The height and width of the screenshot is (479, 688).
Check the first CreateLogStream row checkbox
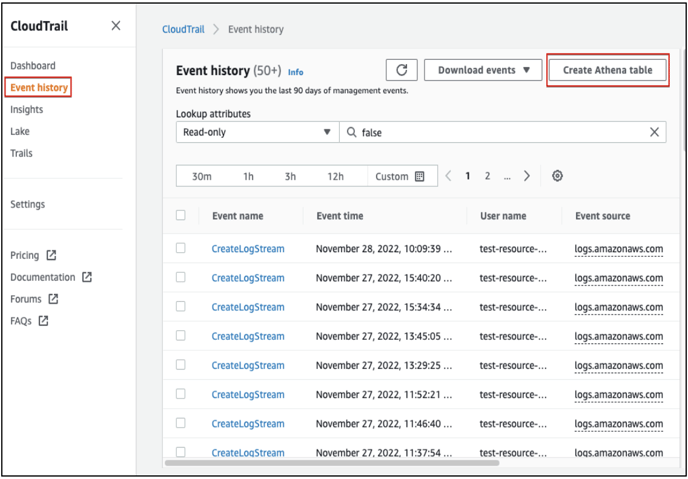[x=181, y=248]
